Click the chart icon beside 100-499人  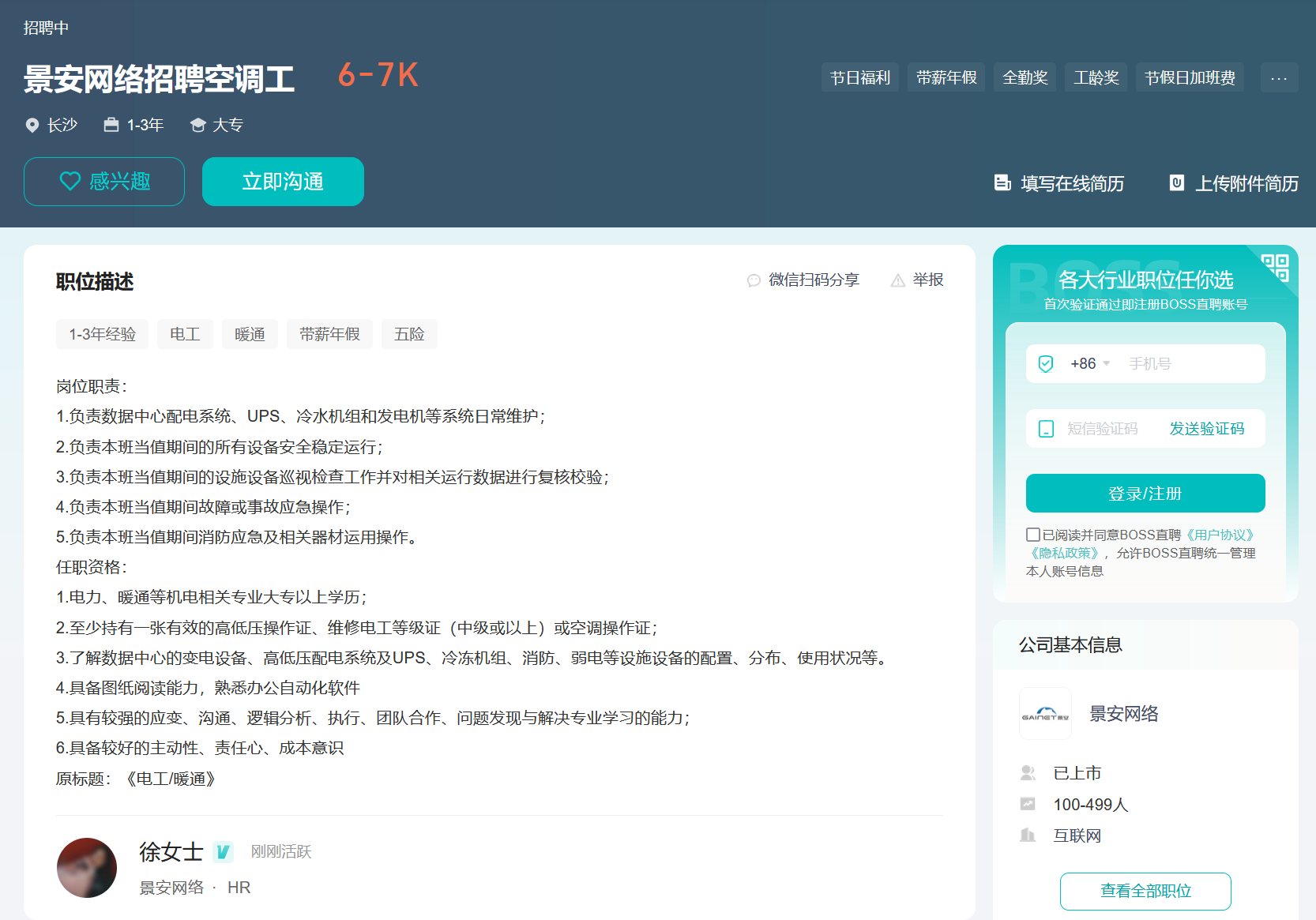click(x=1028, y=804)
